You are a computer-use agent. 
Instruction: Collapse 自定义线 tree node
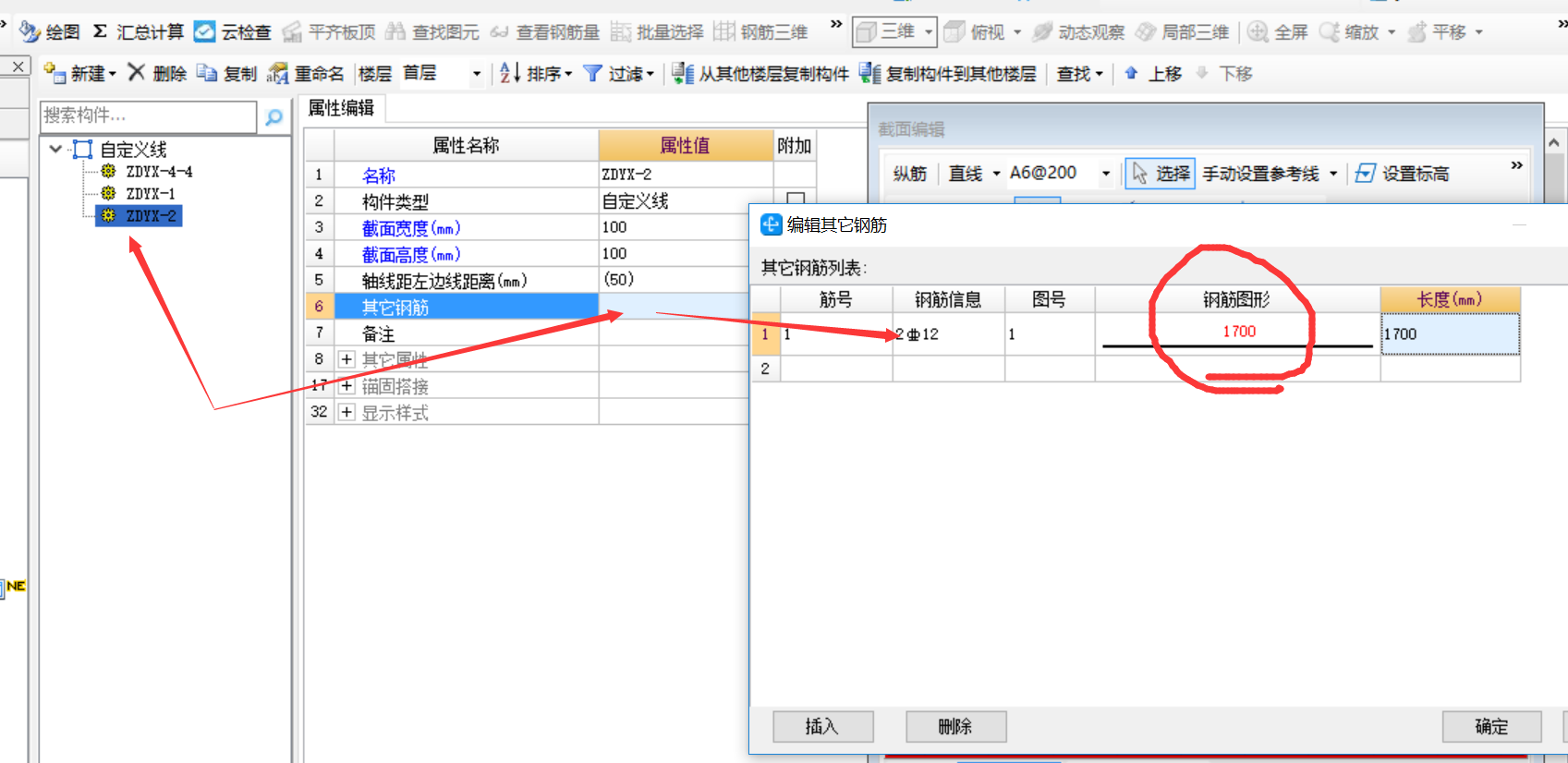tap(55, 149)
